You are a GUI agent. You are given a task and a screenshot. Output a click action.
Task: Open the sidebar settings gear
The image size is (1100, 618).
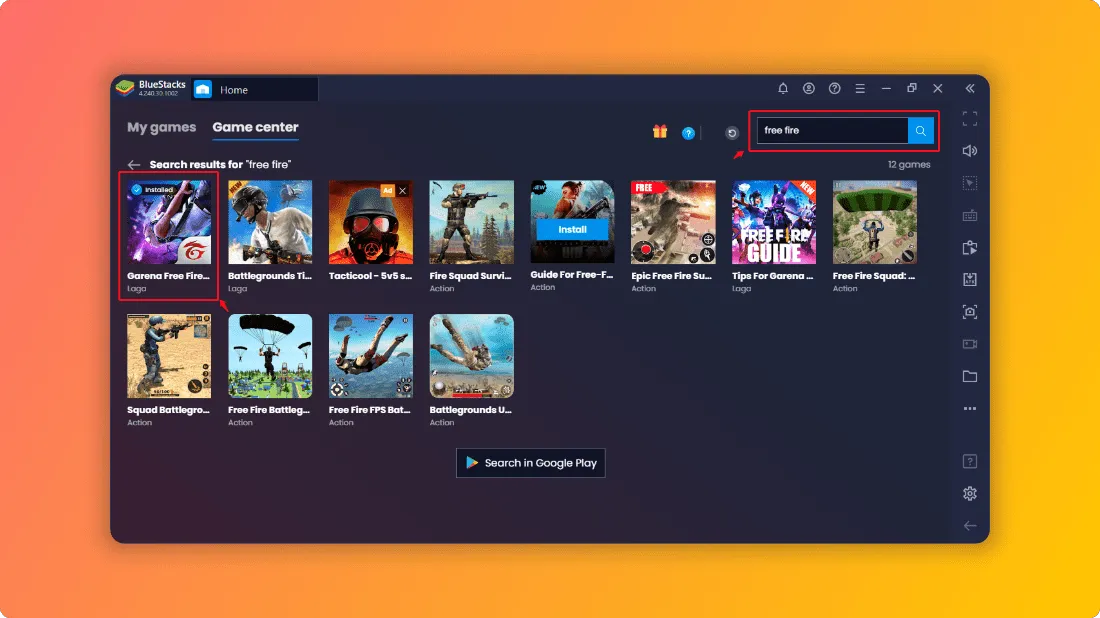[x=970, y=493]
